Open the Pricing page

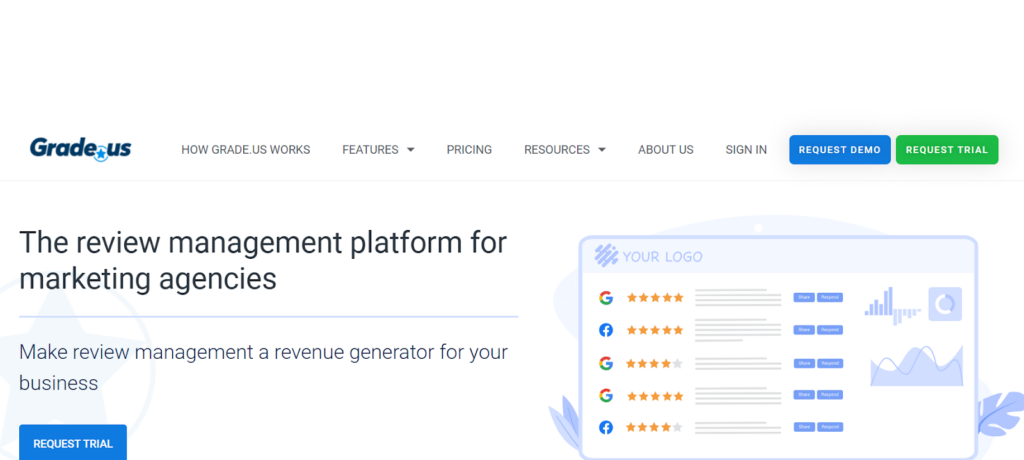tap(469, 150)
